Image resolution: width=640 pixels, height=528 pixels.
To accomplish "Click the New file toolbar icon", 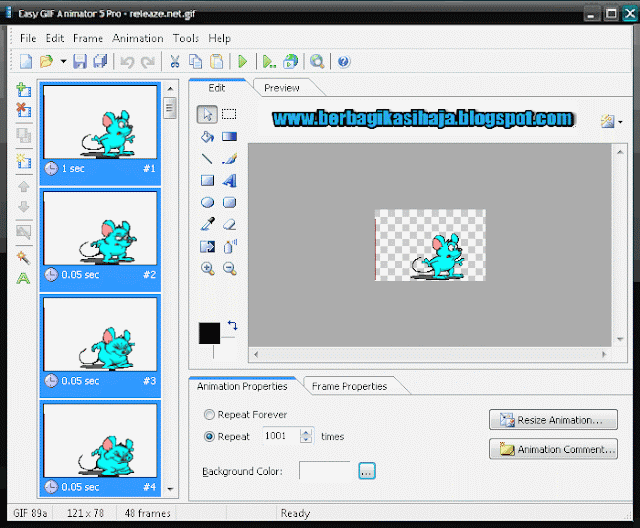I will [x=26, y=62].
